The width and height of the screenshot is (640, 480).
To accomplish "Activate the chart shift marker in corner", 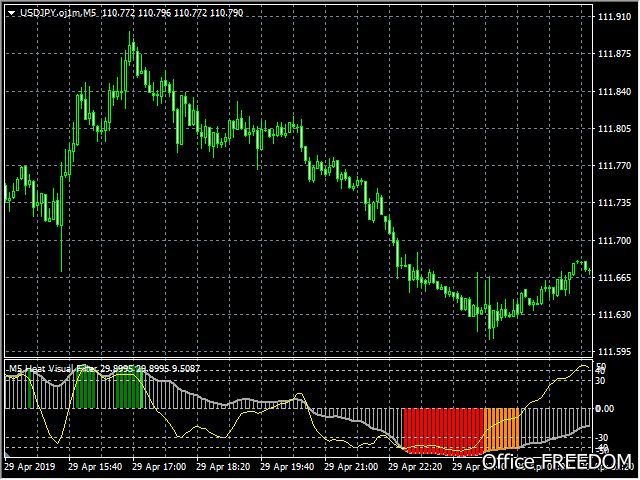I will [7, 453].
